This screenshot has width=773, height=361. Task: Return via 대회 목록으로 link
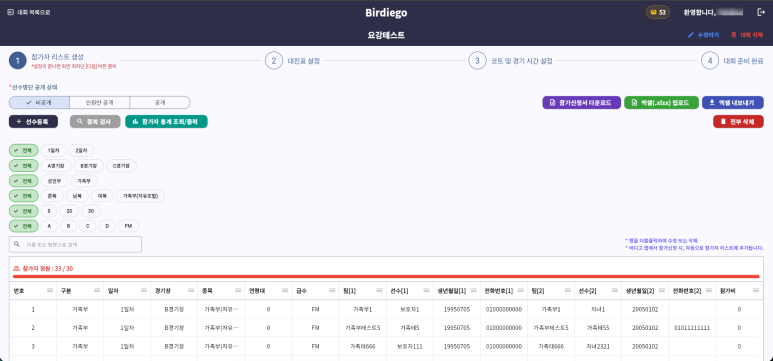click(29, 12)
